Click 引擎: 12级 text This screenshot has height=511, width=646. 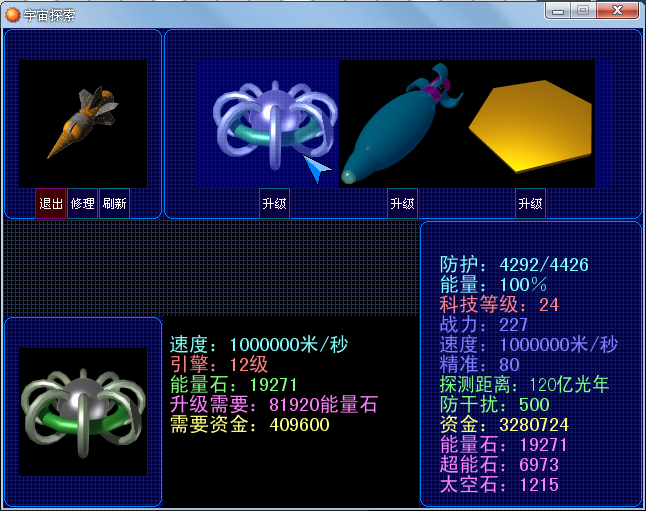tap(219, 364)
